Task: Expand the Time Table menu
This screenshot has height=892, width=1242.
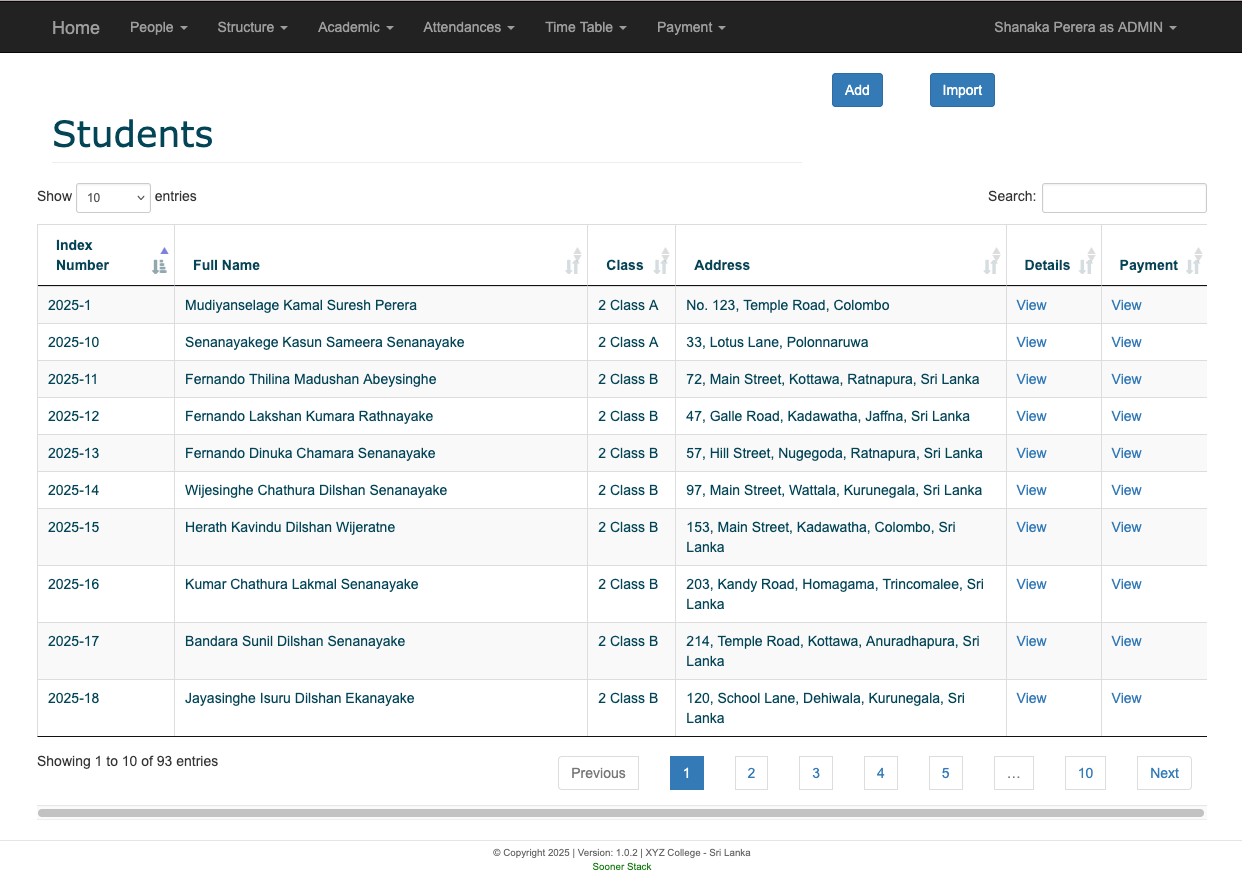Action: [585, 27]
